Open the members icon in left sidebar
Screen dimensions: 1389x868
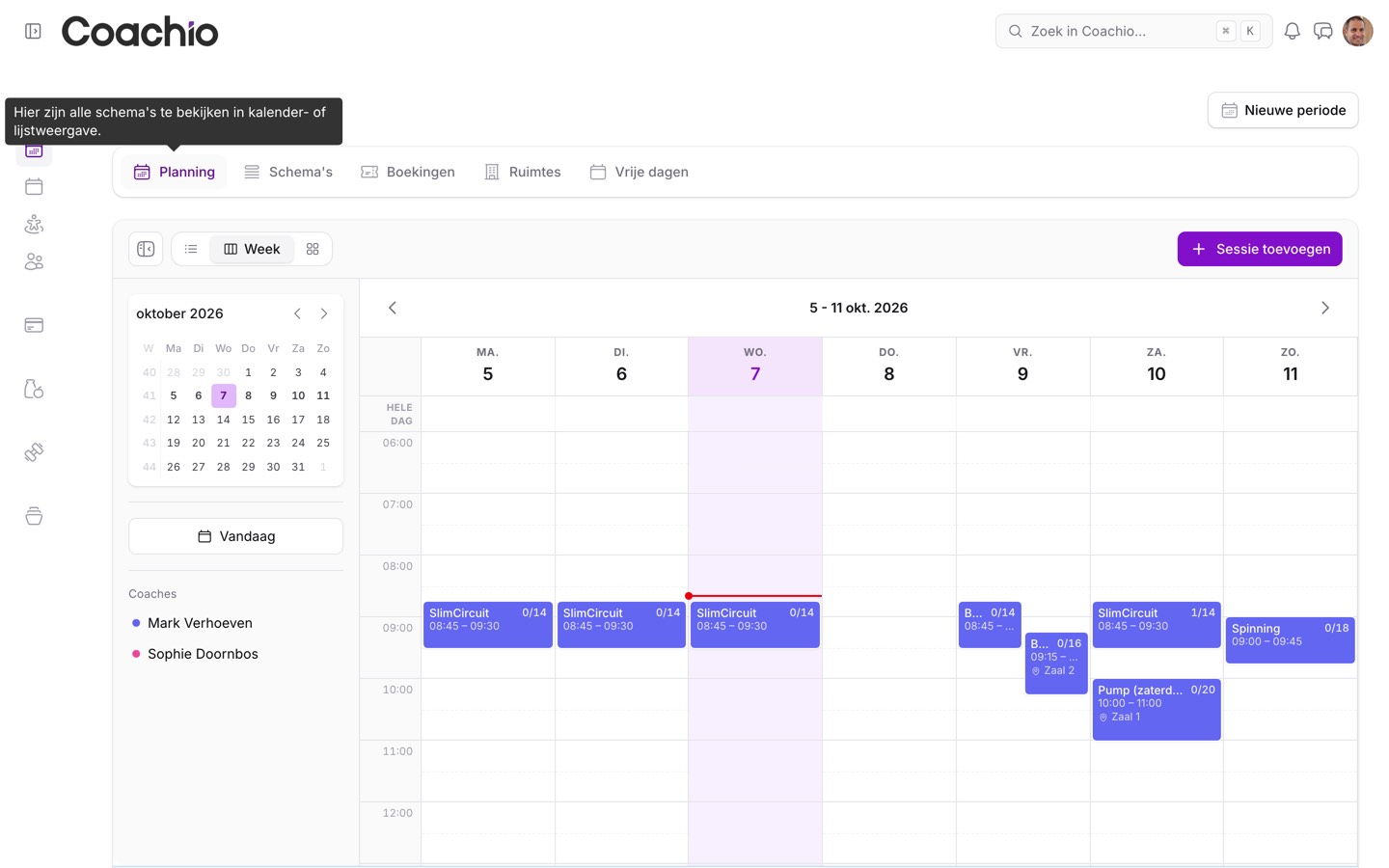pyautogui.click(x=34, y=261)
